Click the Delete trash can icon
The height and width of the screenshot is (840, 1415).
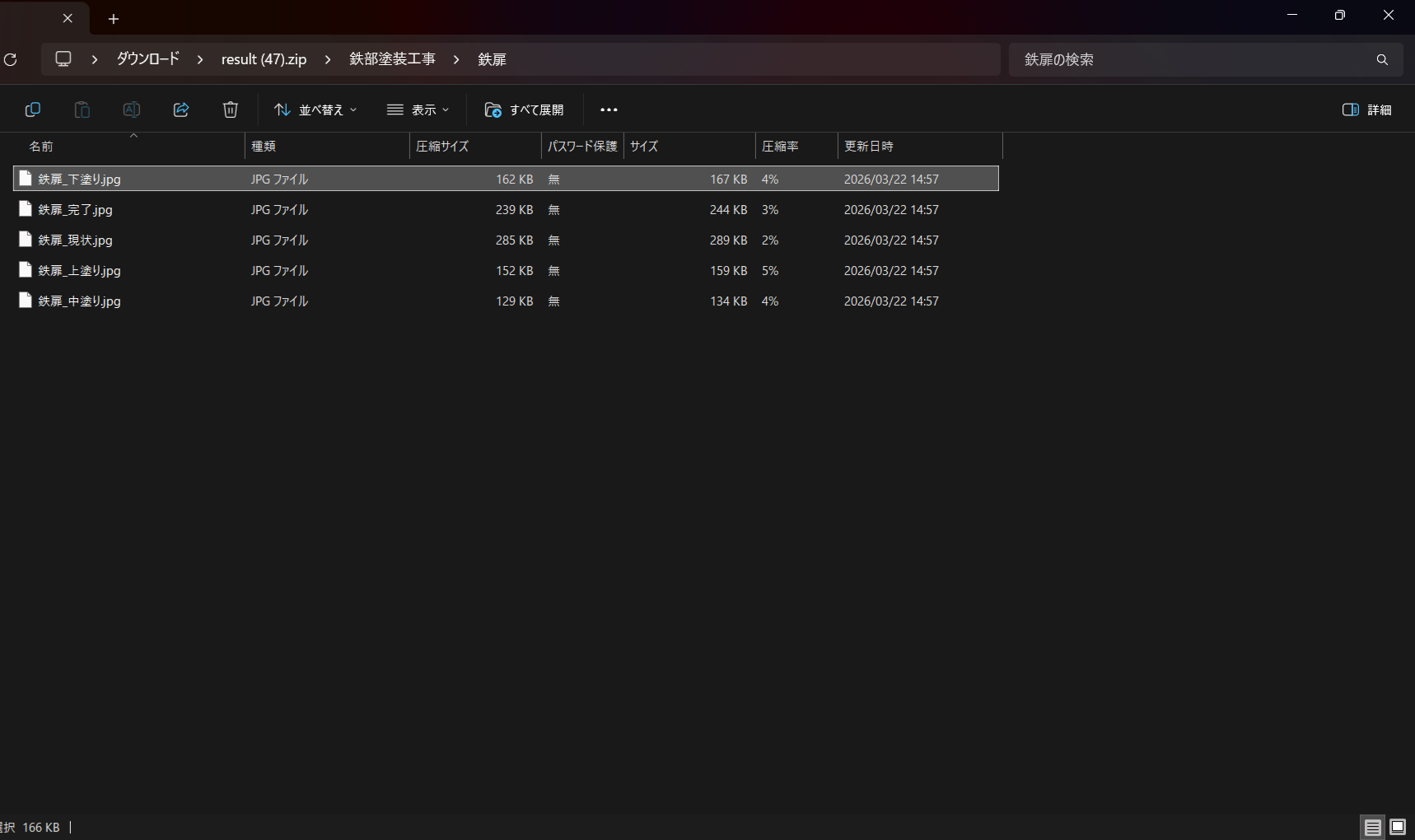click(231, 110)
